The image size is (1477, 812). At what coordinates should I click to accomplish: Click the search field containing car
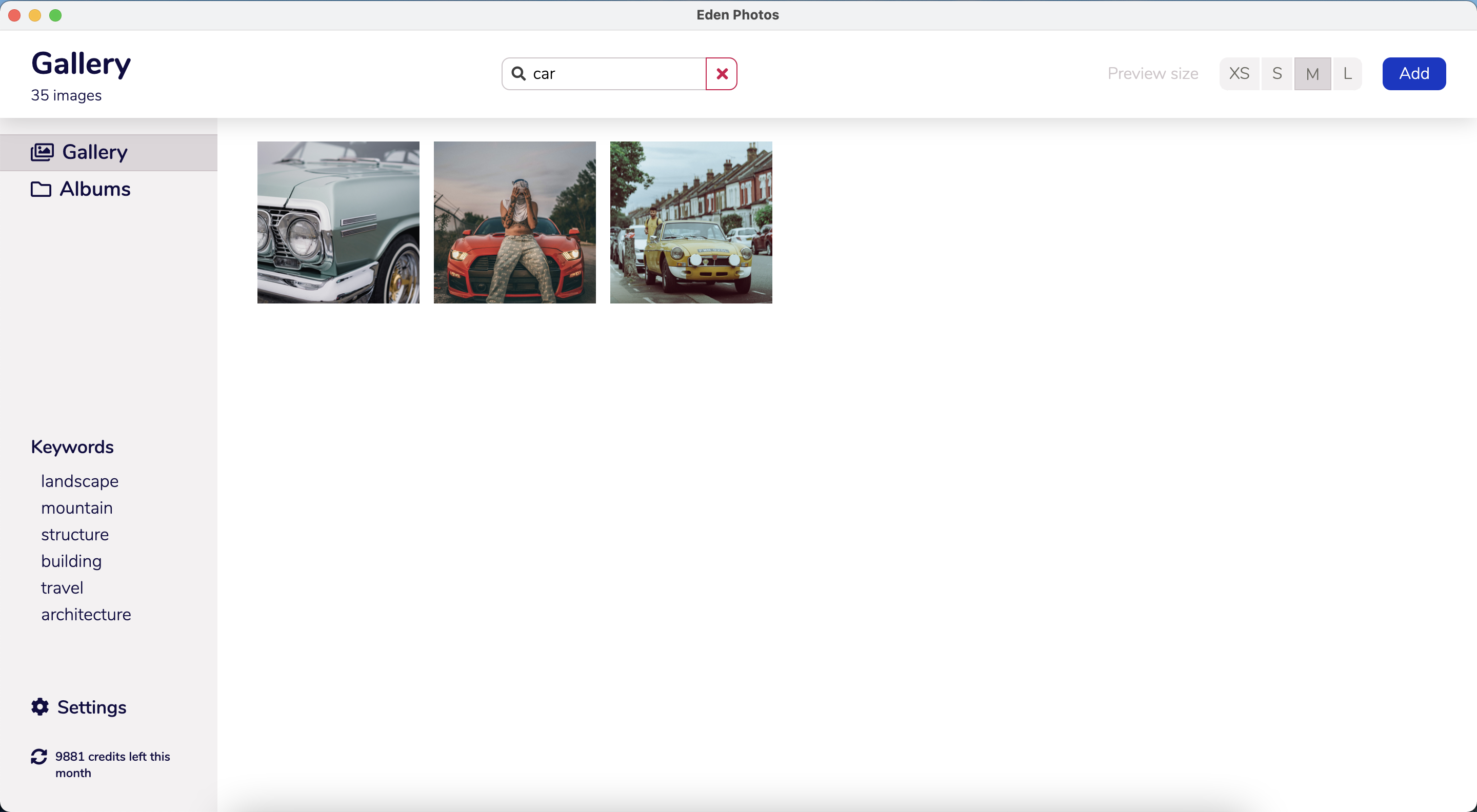coord(613,74)
